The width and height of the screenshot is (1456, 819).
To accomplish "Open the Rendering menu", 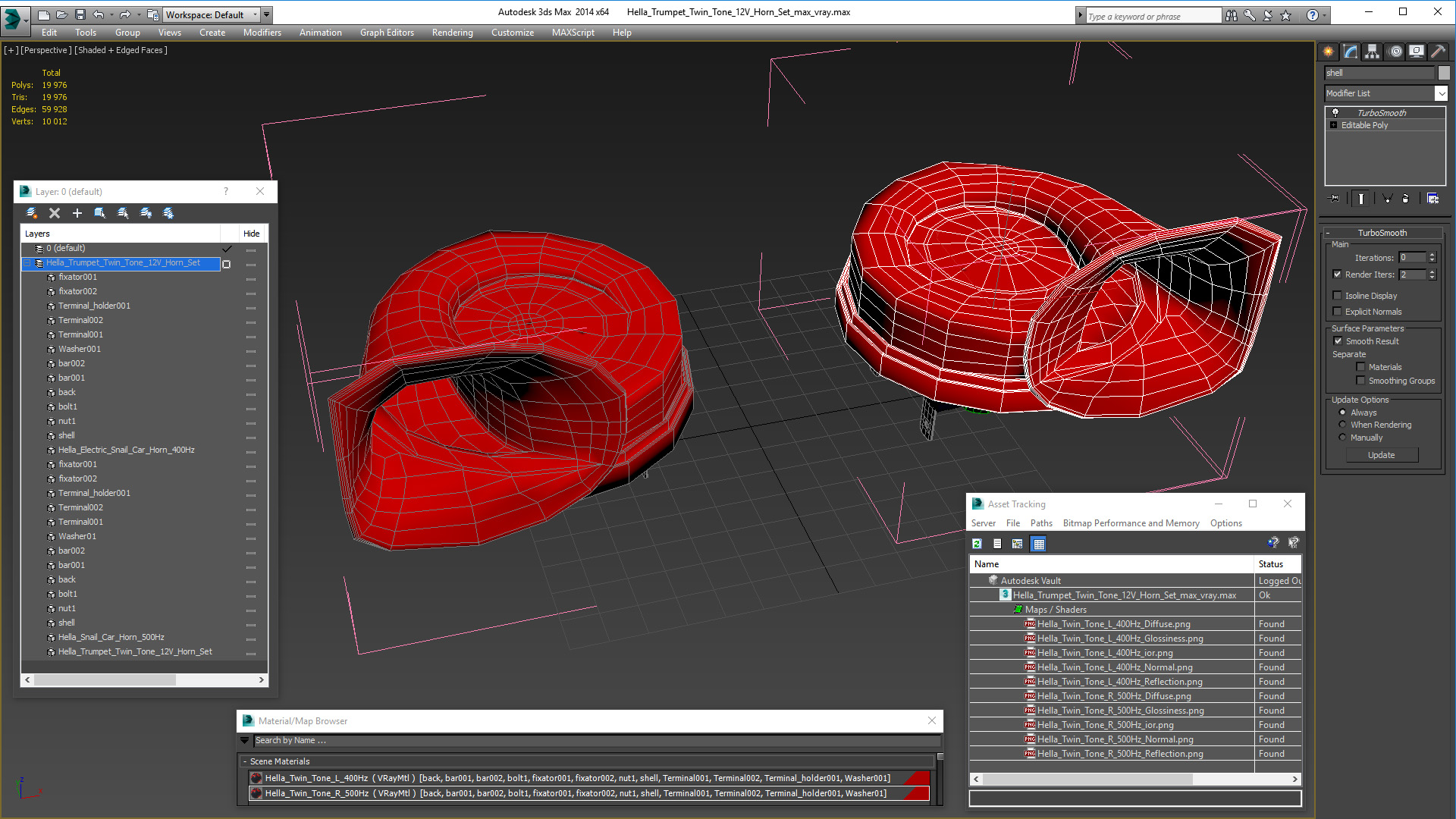I will tap(452, 33).
